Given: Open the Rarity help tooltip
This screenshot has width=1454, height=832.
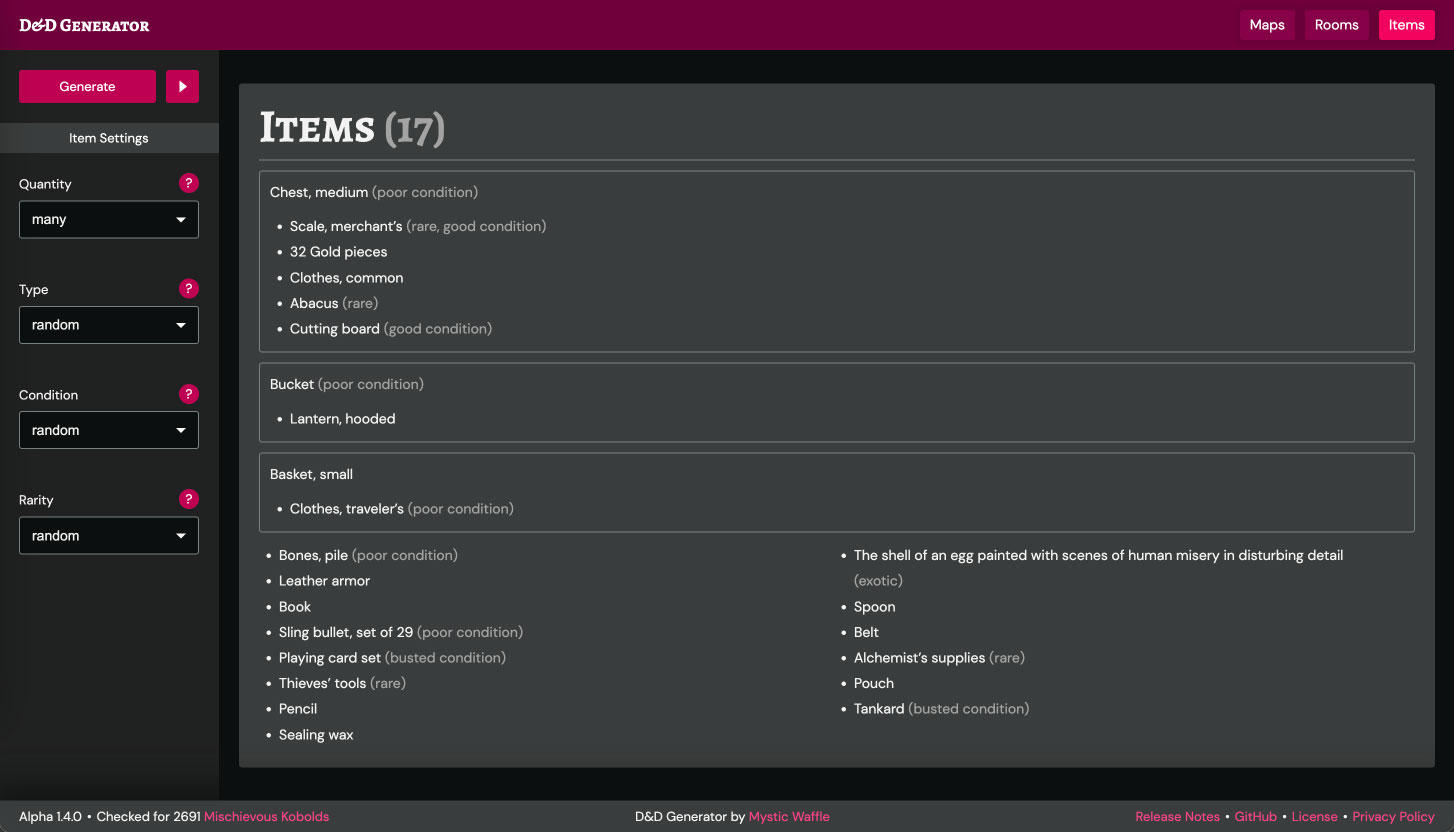Looking at the screenshot, I should click(189, 498).
